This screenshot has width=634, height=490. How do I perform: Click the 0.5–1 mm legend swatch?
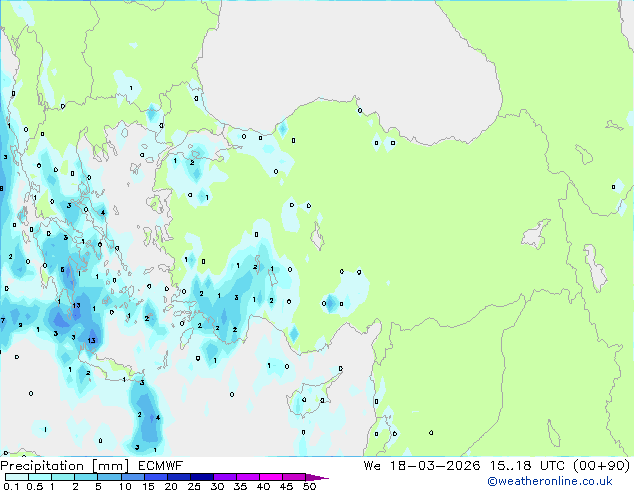click(x=40, y=477)
